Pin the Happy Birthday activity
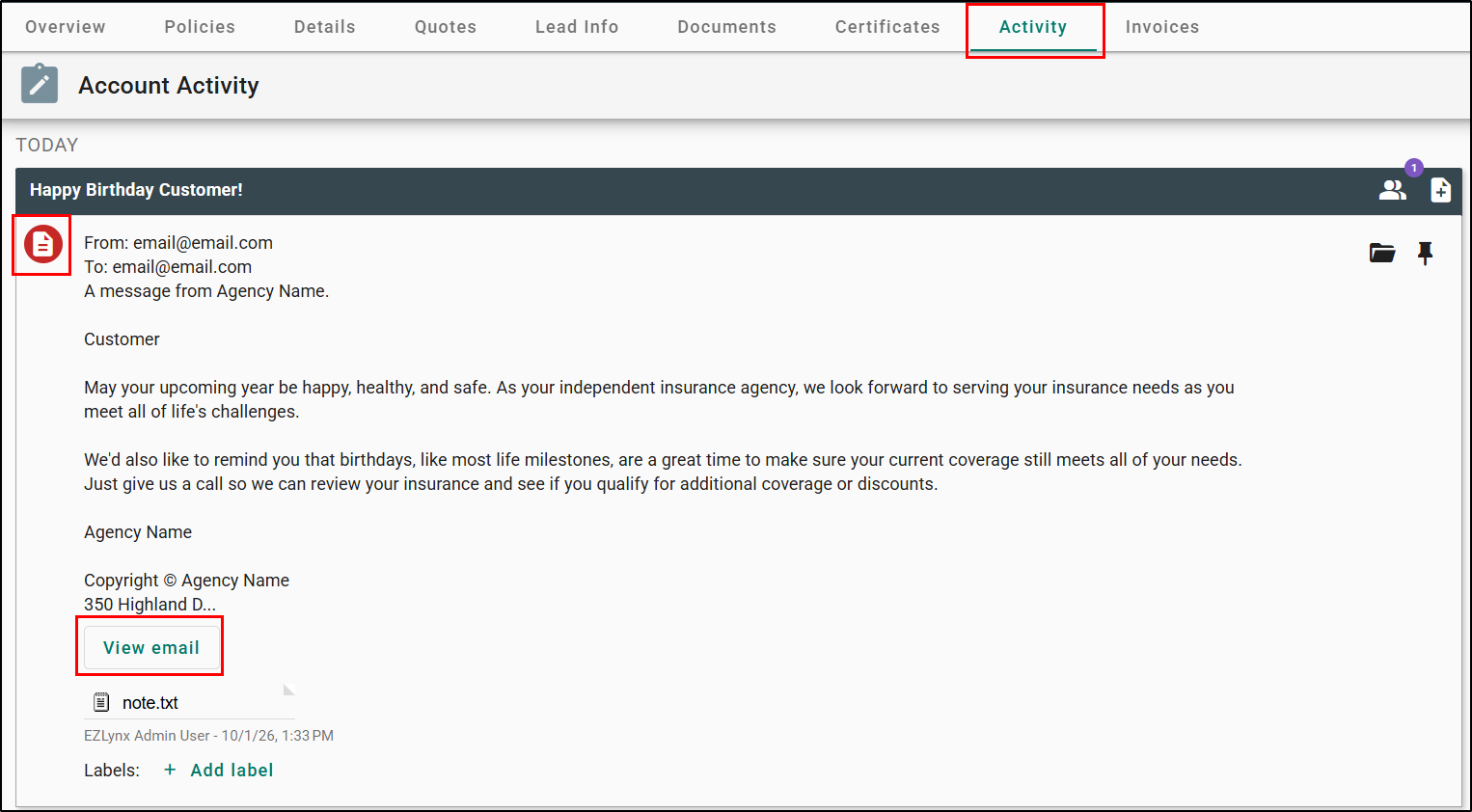The height and width of the screenshot is (812, 1472). 1425,254
